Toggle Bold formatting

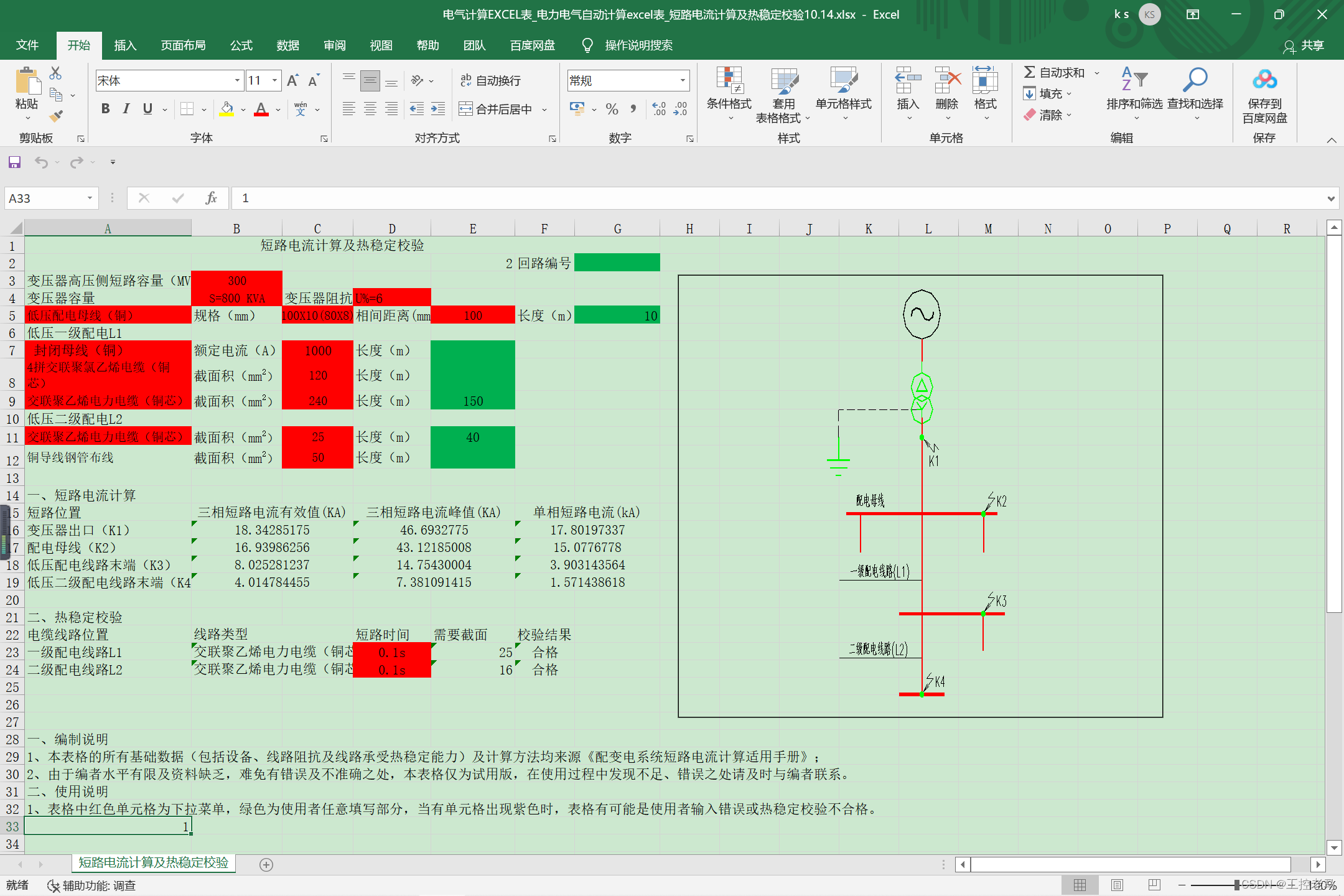click(x=105, y=109)
